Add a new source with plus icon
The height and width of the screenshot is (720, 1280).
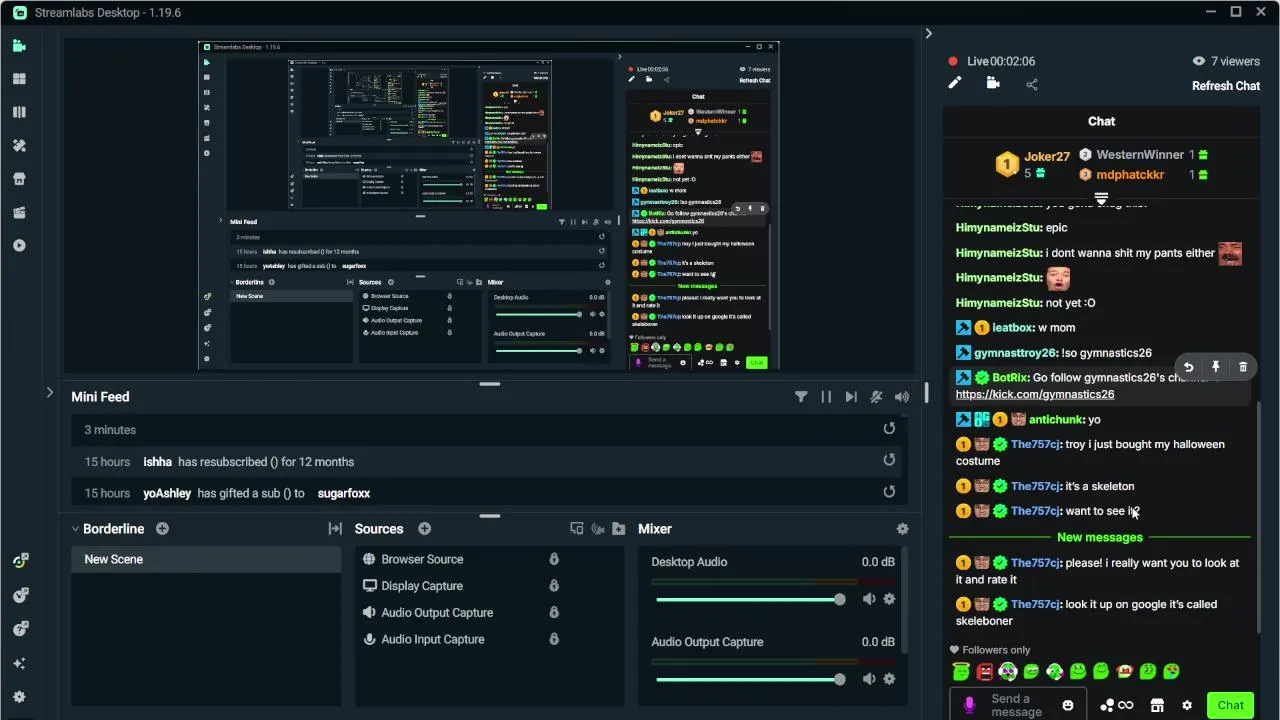tap(424, 529)
